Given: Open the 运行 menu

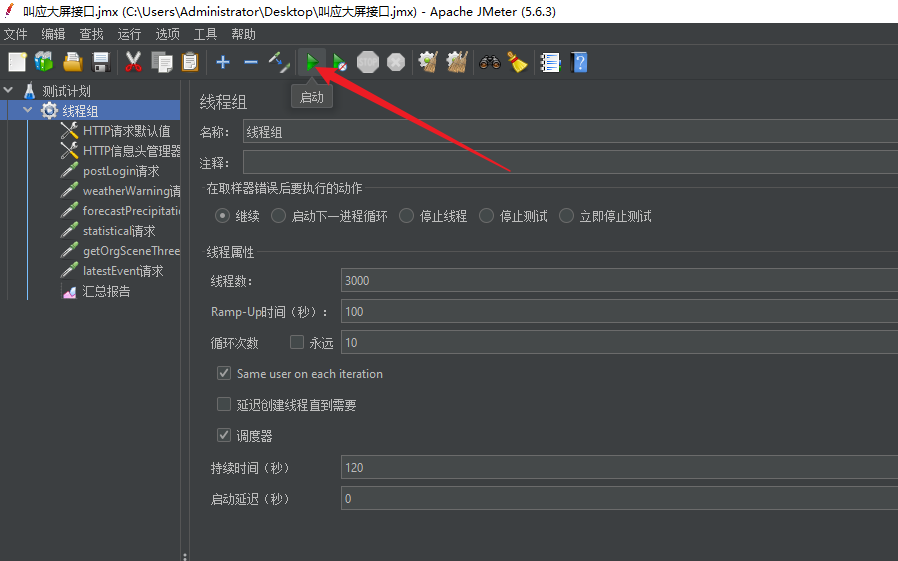Looking at the screenshot, I should click(x=129, y=34).
